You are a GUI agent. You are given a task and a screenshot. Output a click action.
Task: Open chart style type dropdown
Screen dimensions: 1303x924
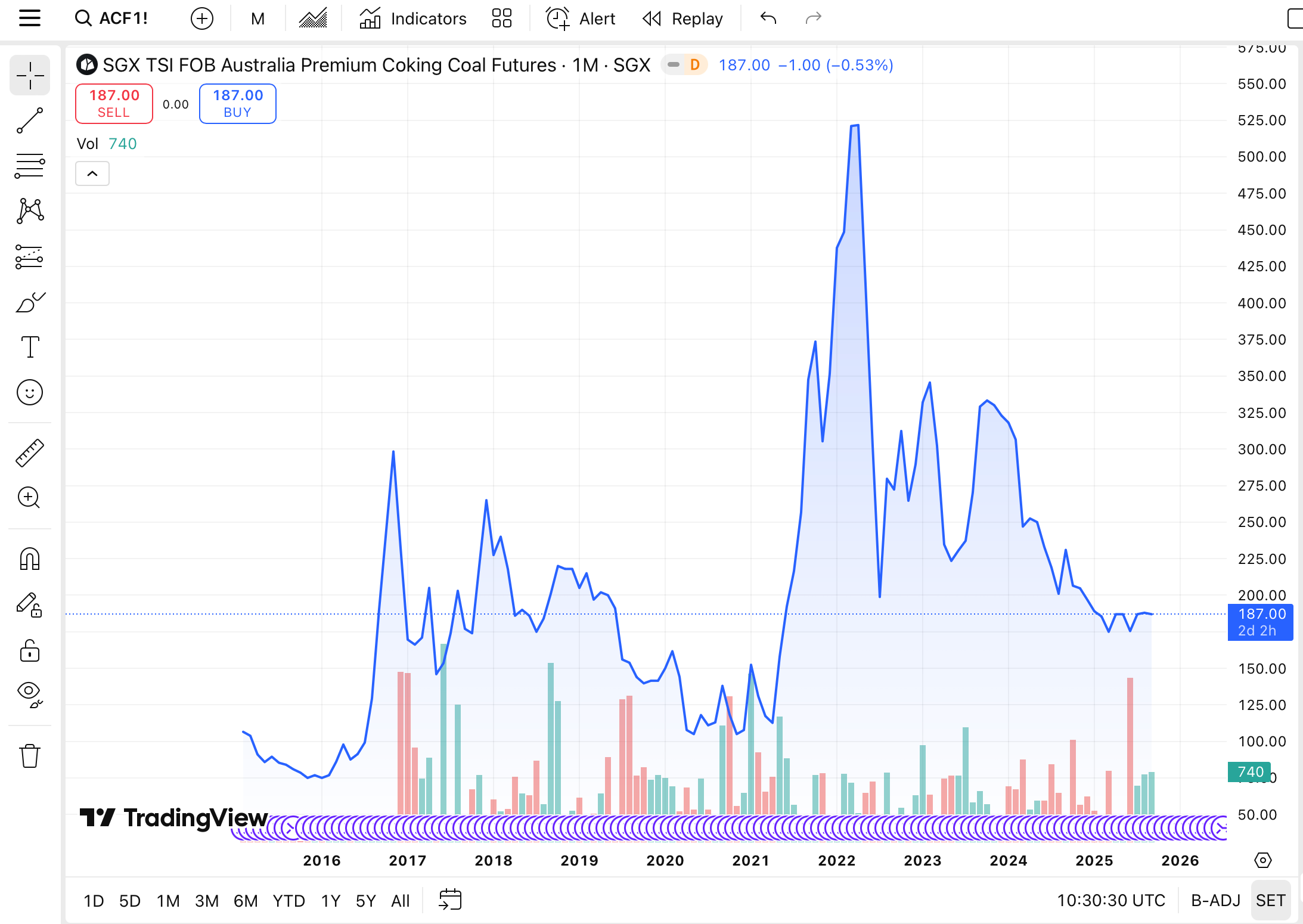pos(313,18)
